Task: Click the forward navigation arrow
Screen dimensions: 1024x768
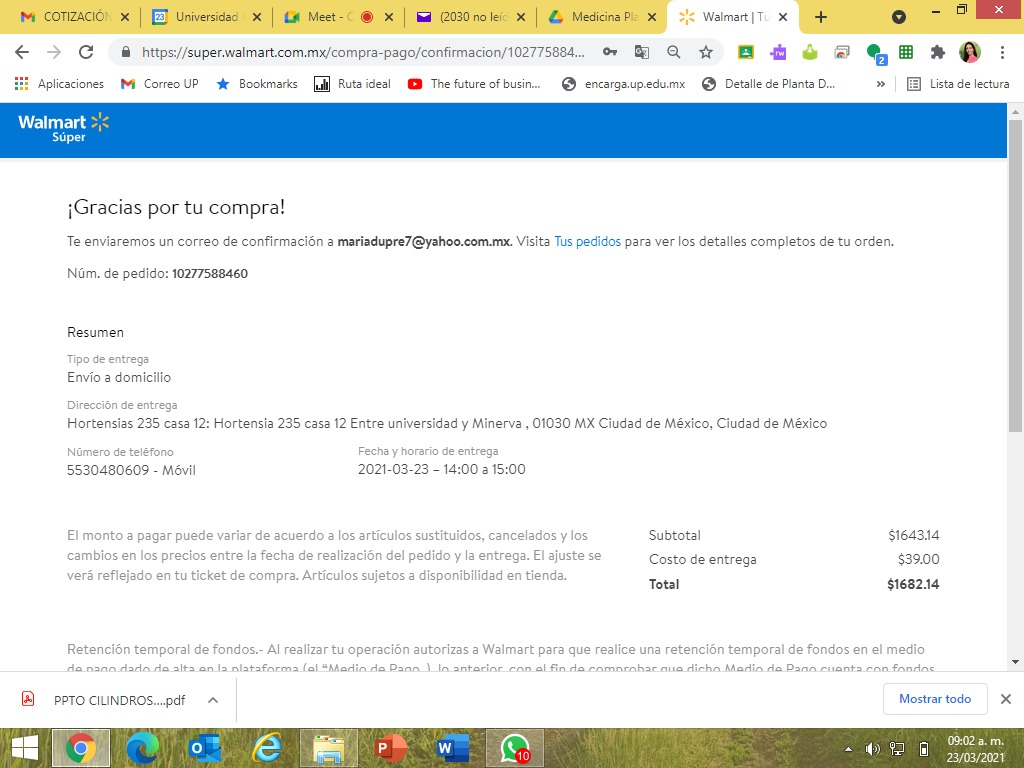Action: coord(54,52)
